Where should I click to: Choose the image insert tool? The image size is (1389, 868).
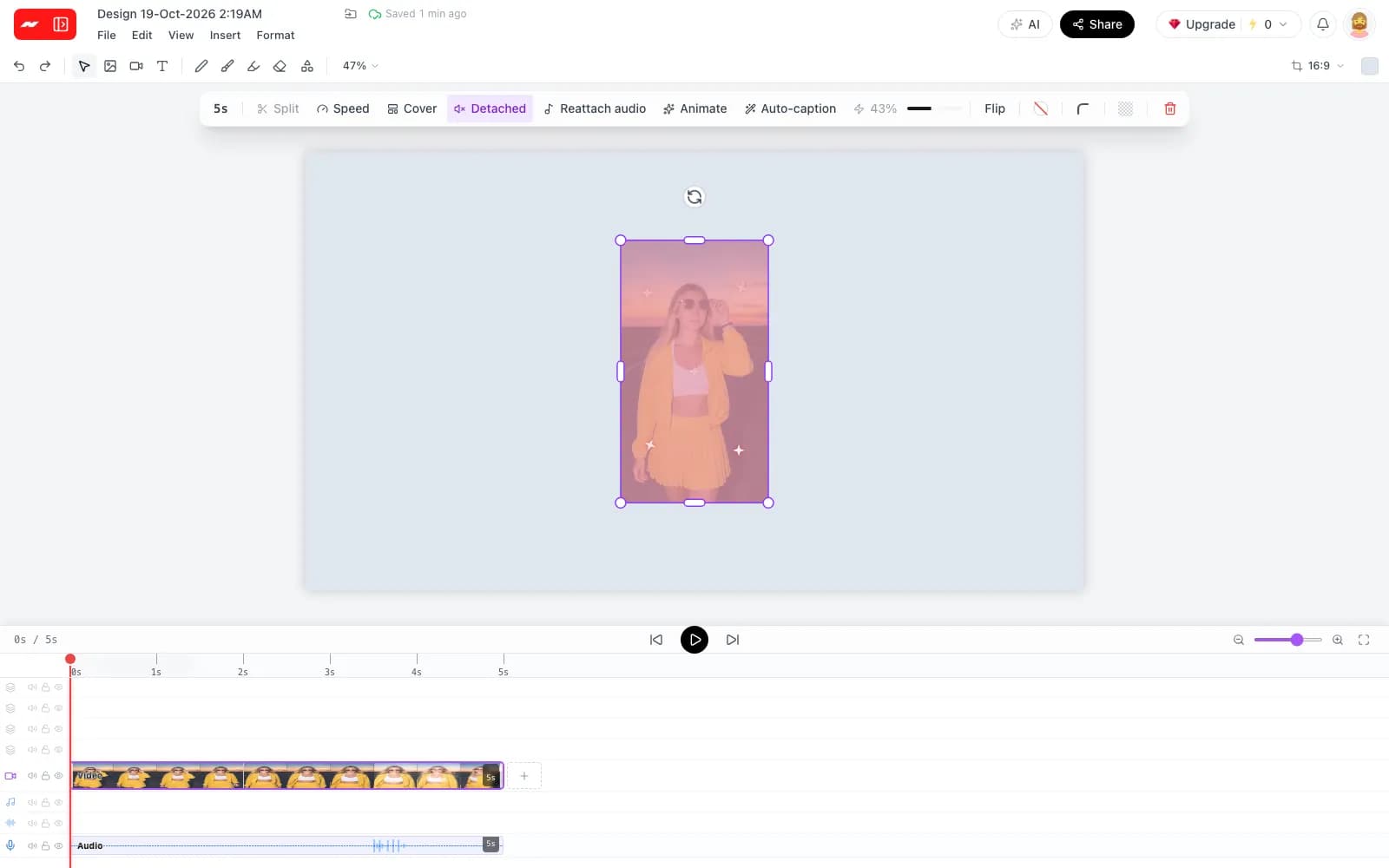(110, 66)
